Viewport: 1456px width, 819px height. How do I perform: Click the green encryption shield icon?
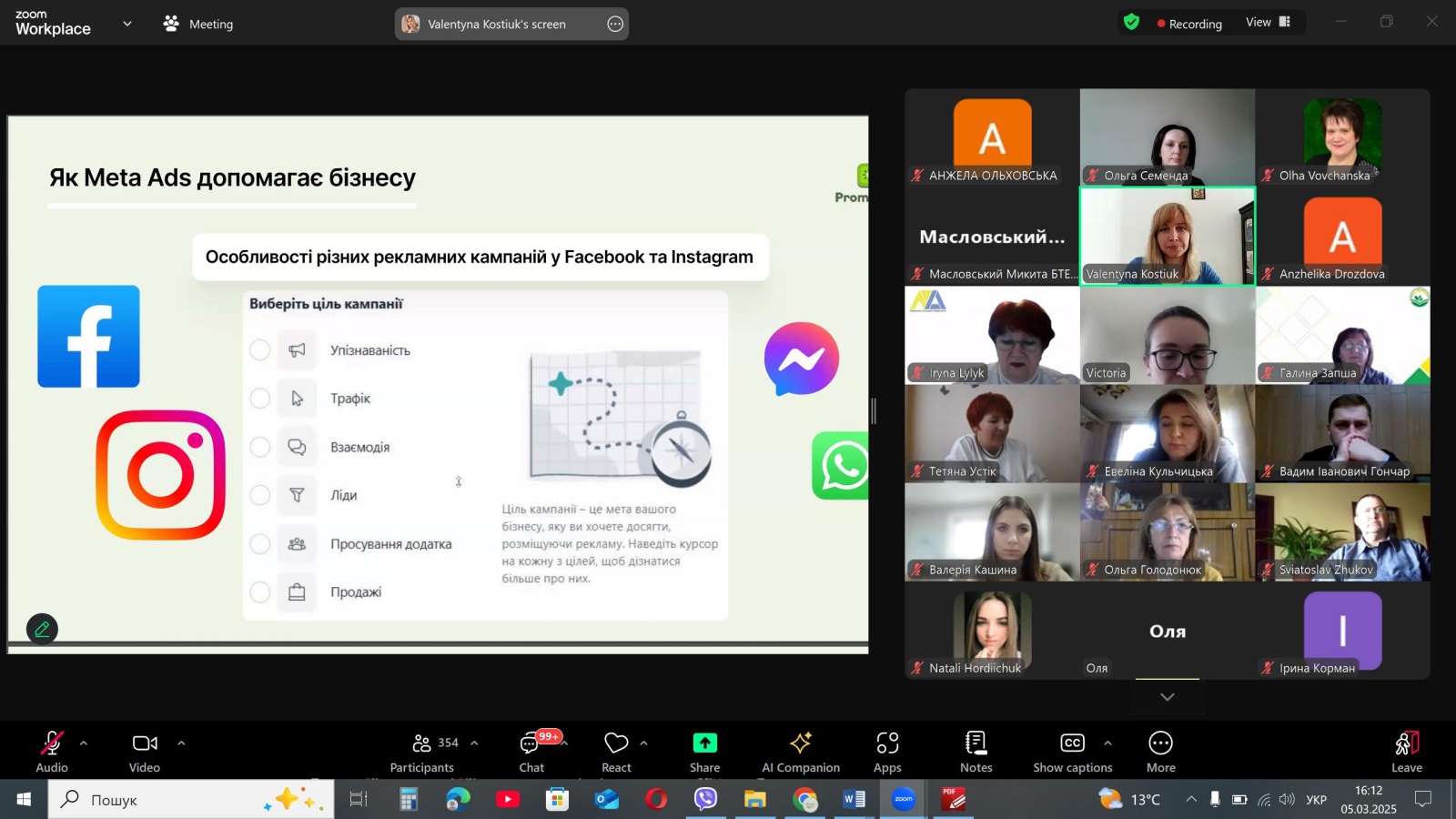(1131, 22)
